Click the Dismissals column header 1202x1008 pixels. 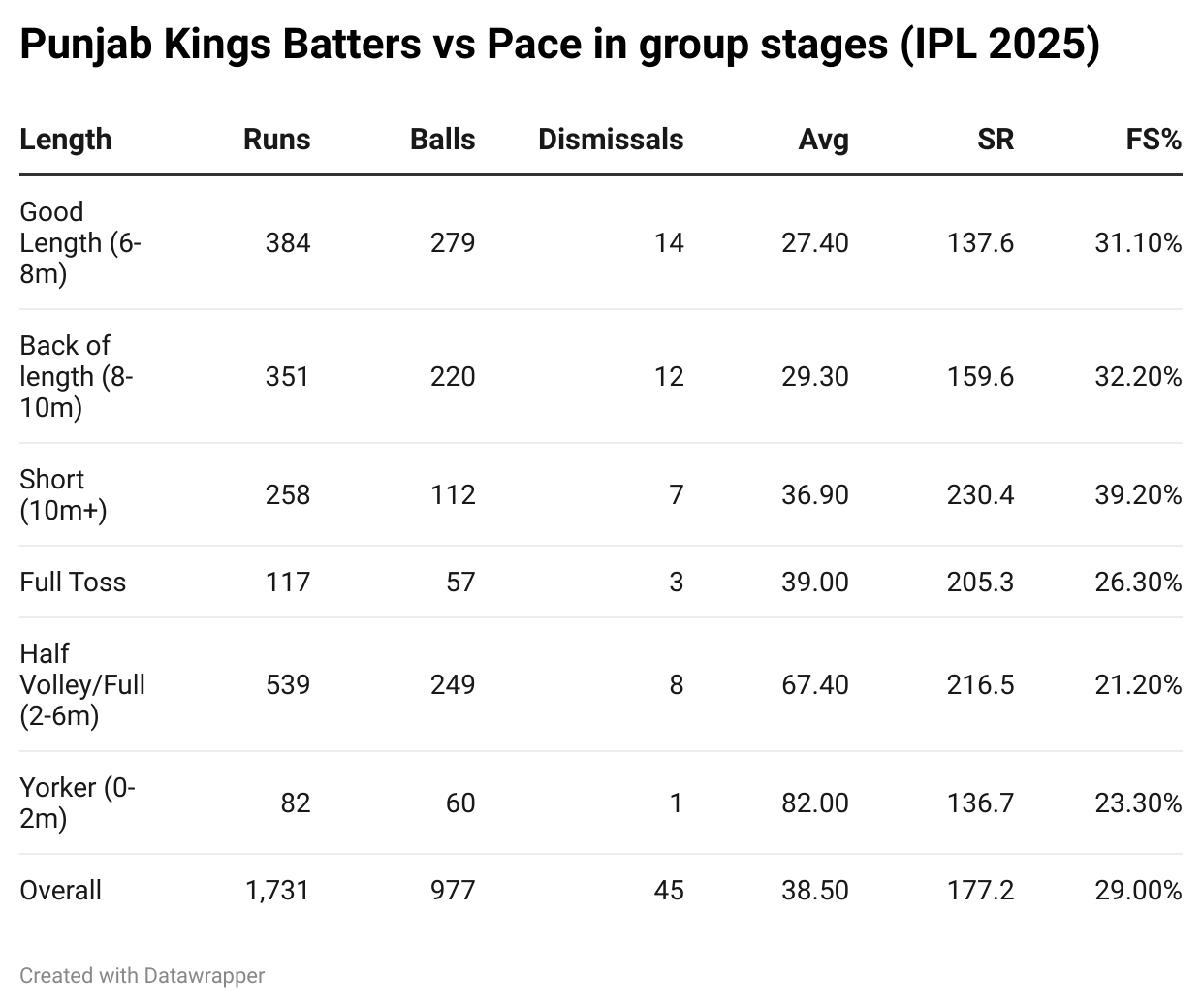tap(610, 140)
